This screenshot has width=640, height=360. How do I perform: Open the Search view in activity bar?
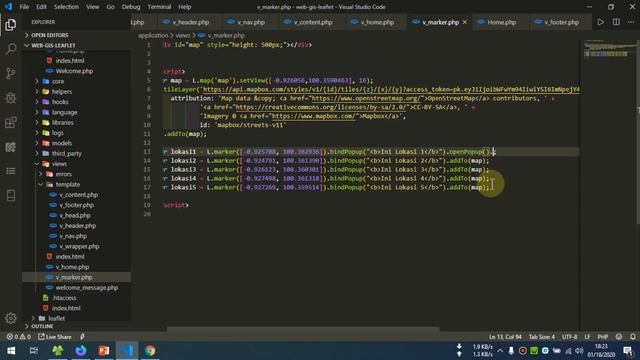point(11,49)
